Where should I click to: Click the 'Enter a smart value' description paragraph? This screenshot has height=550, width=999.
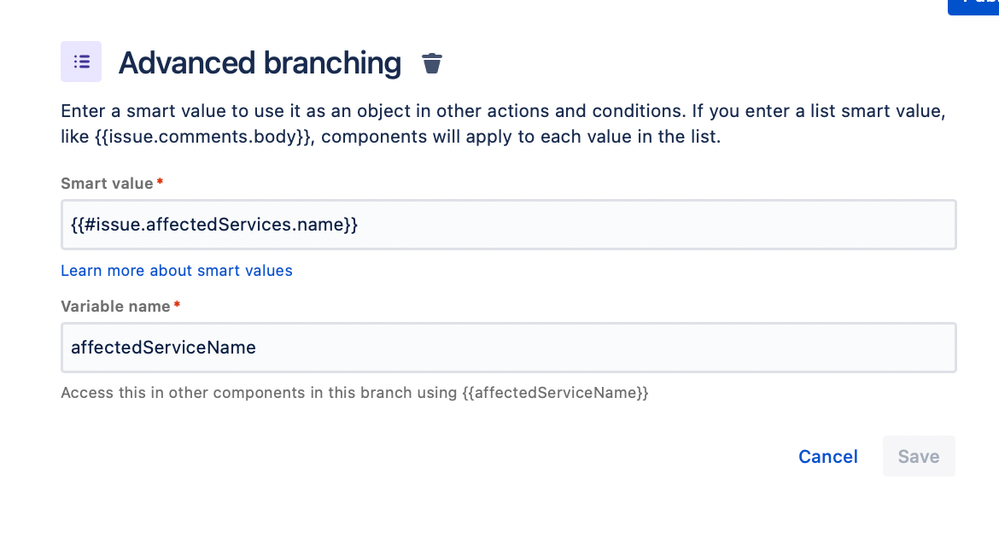[x=503, y=124]
